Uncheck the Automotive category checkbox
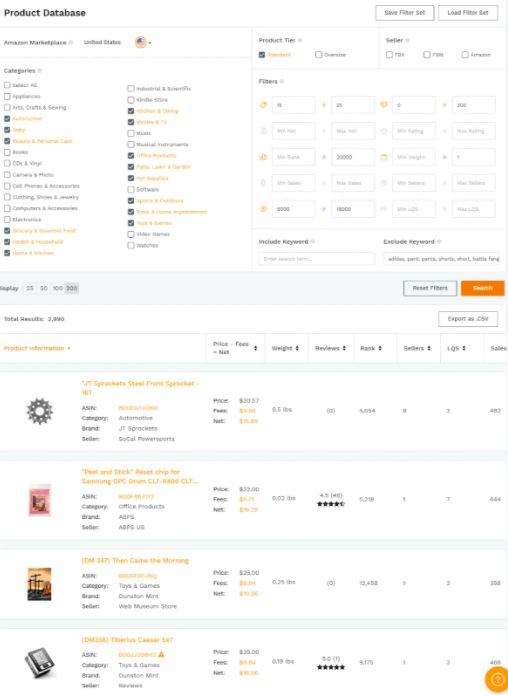508x695 pixels. [7, 119]
